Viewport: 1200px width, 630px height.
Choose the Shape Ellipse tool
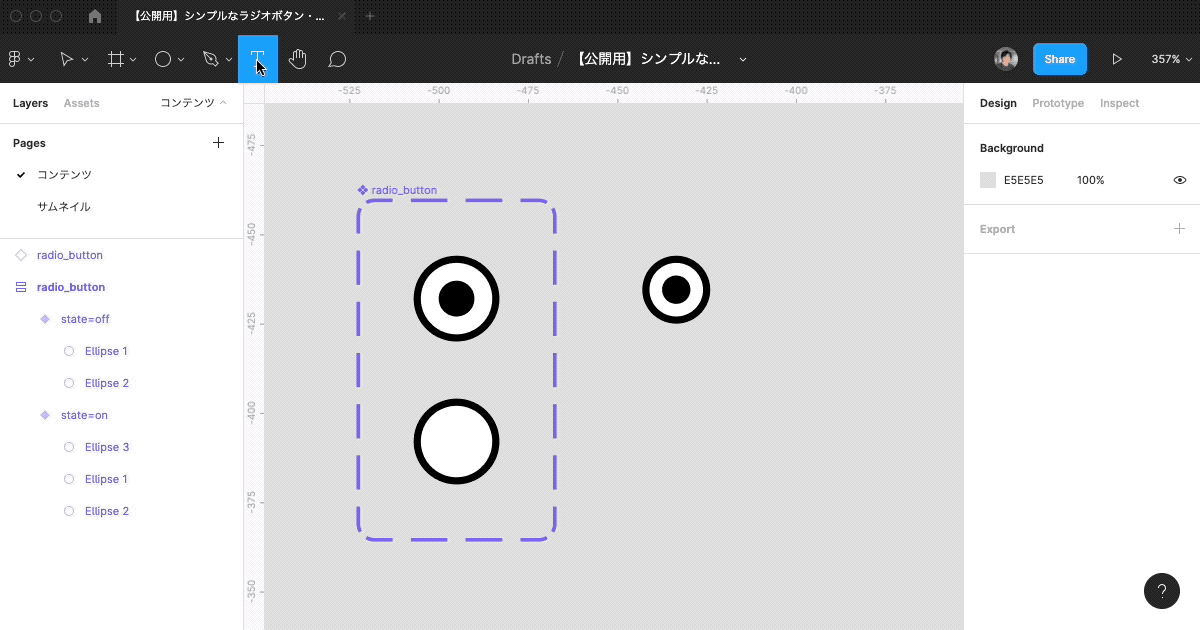pyautogui.click(x=163, y=59)
